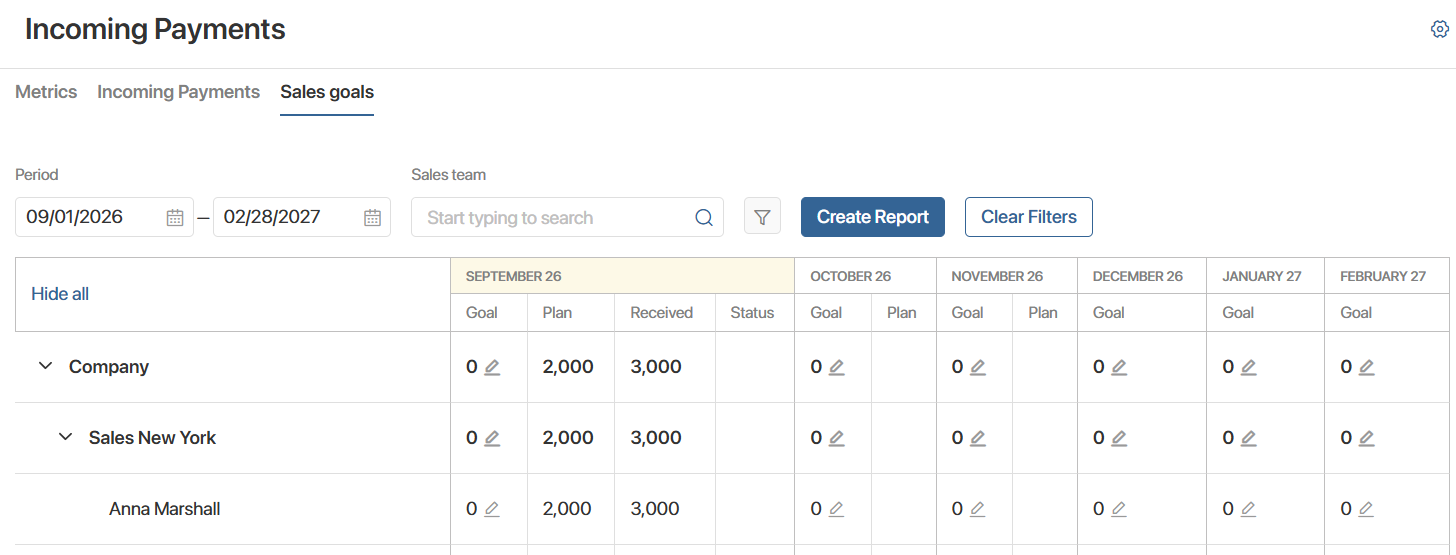Click the Incoming Payments page heading
Viewport: 1456px width, 555px height.
click(155, 30)
